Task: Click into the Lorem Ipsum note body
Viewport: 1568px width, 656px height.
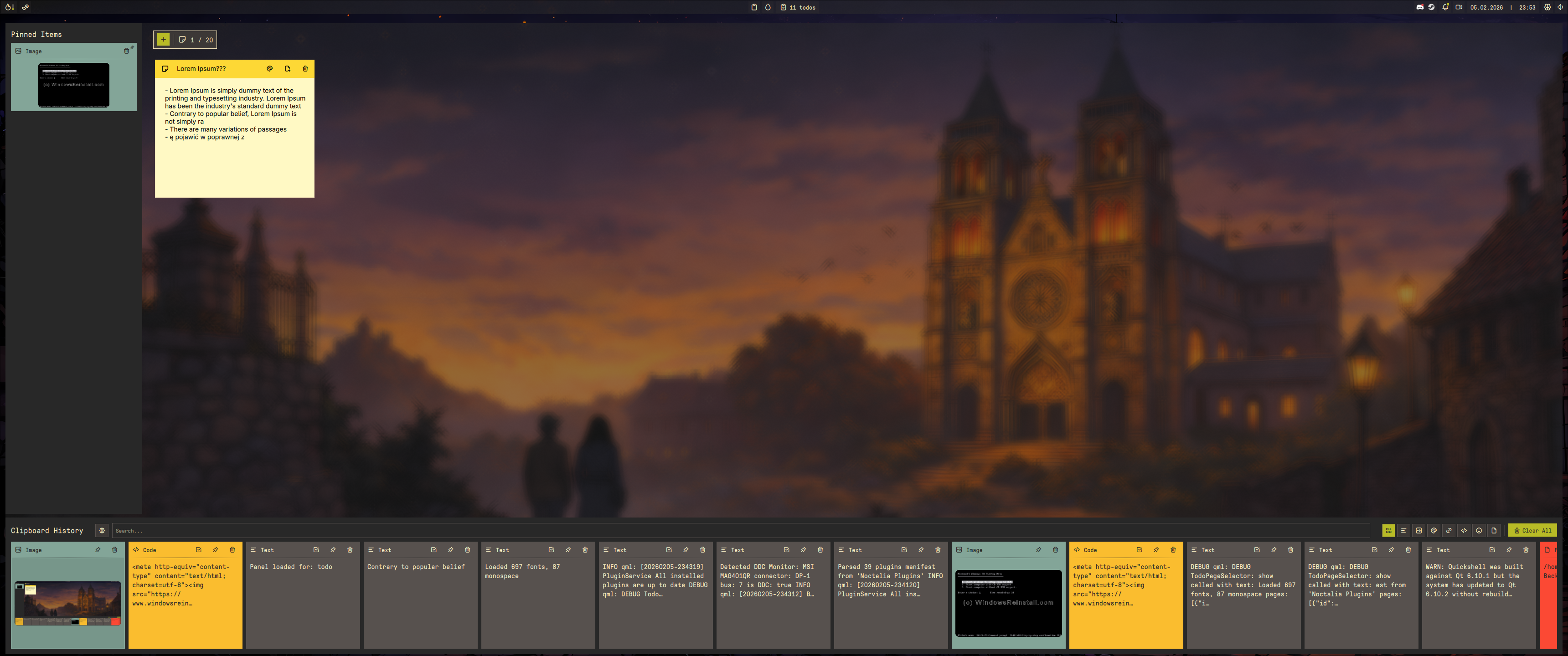Action: (x=234, y=138)
